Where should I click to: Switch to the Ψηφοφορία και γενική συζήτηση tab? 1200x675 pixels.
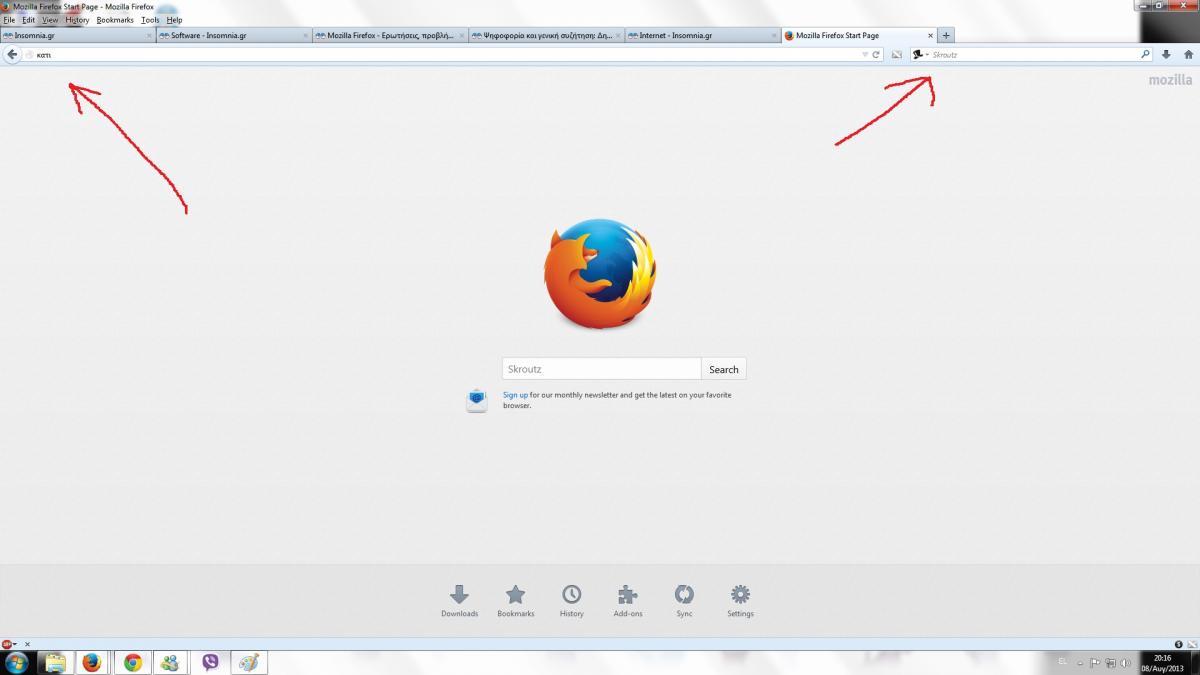click(x=546, y=36)
